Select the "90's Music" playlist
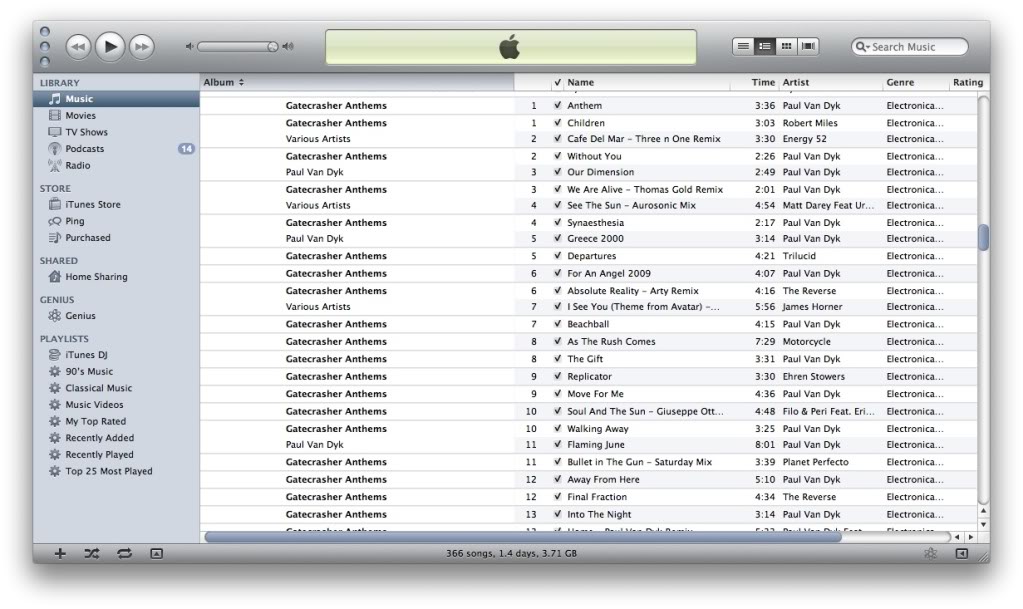This screenshot has height=609, width=1023. pos(88,372)
